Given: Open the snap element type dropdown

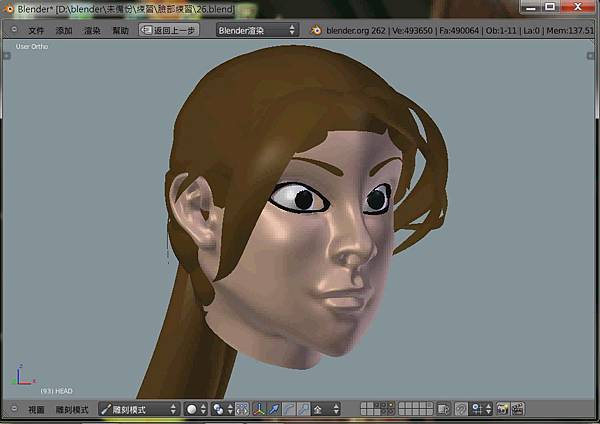Looking at the screenshot, I should pyautogui.click(x=481, y=409).
